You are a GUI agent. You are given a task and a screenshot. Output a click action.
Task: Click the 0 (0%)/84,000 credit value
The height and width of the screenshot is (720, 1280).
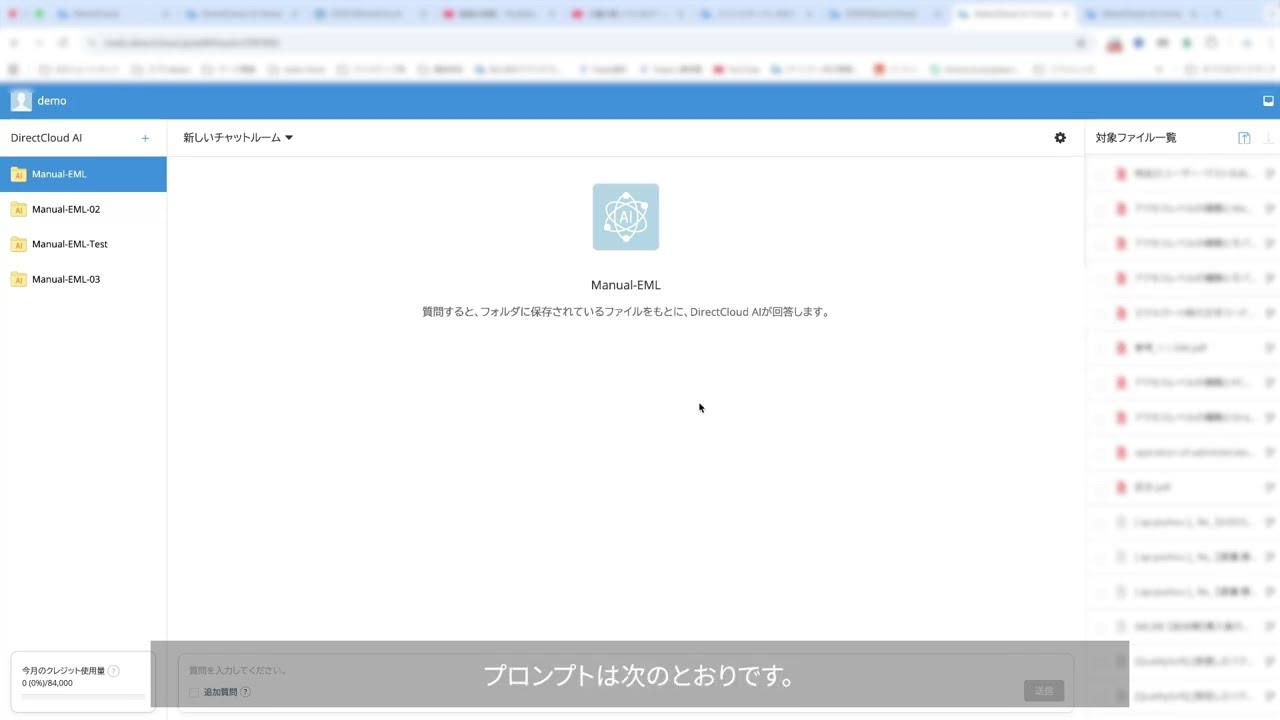tap(47, 683)
